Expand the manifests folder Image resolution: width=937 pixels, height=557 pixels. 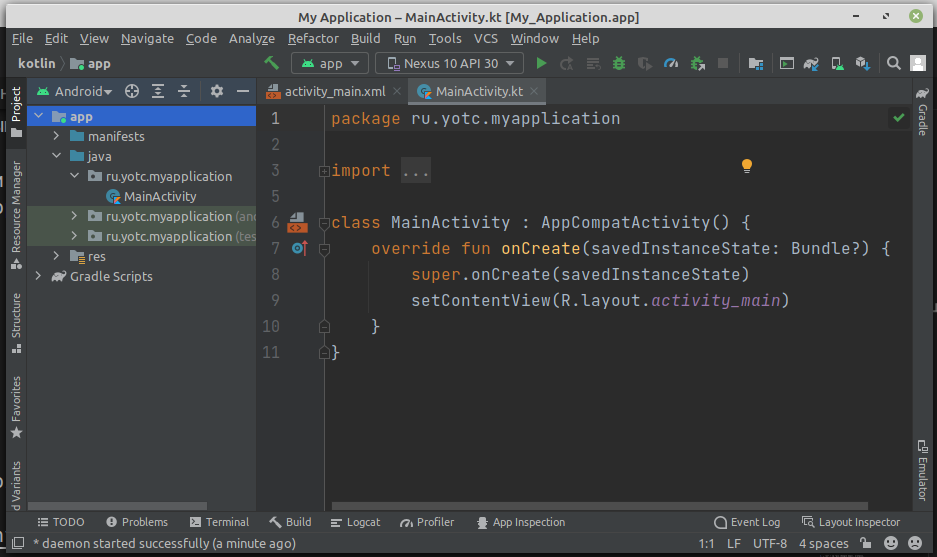(x=56, y=136)
